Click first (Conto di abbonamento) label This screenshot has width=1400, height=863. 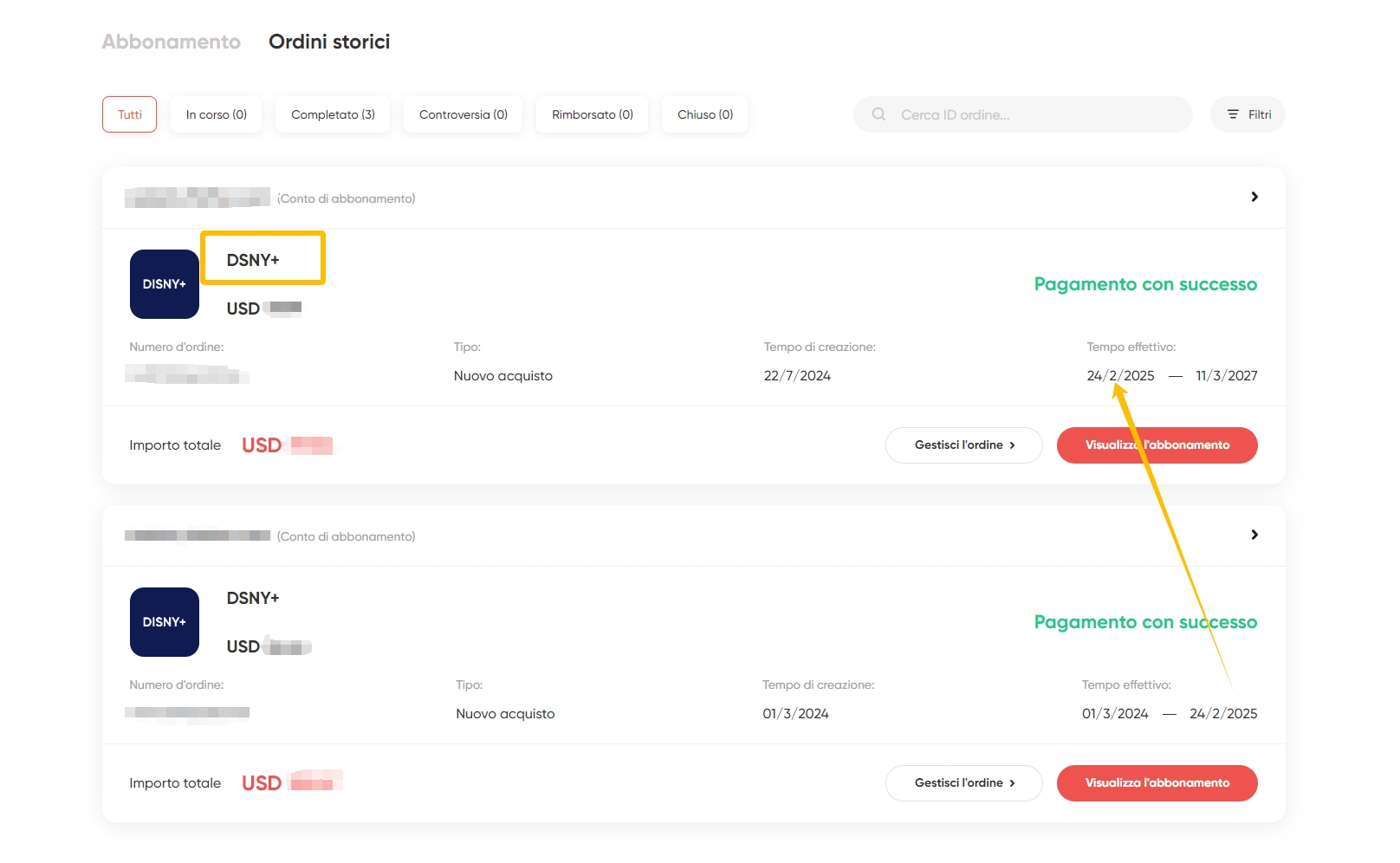[347, 198]
